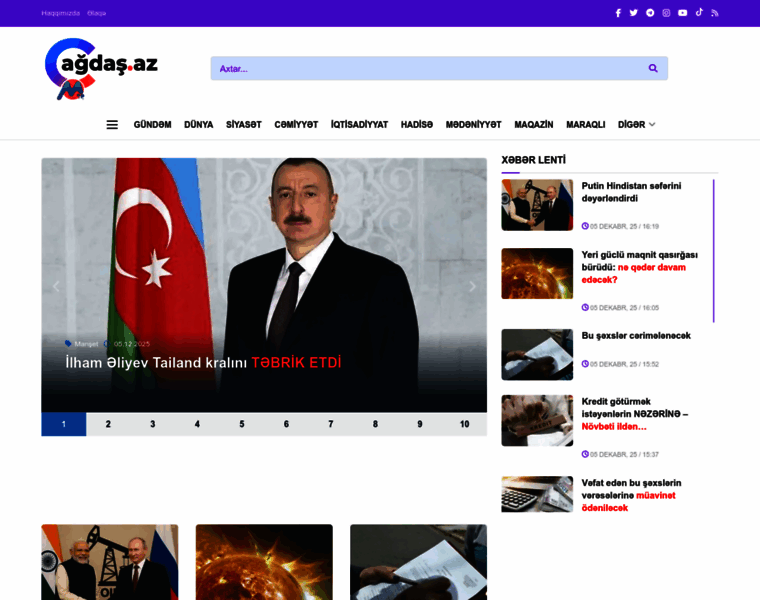Switch to slide 5 in carousel

coord(241,424)
